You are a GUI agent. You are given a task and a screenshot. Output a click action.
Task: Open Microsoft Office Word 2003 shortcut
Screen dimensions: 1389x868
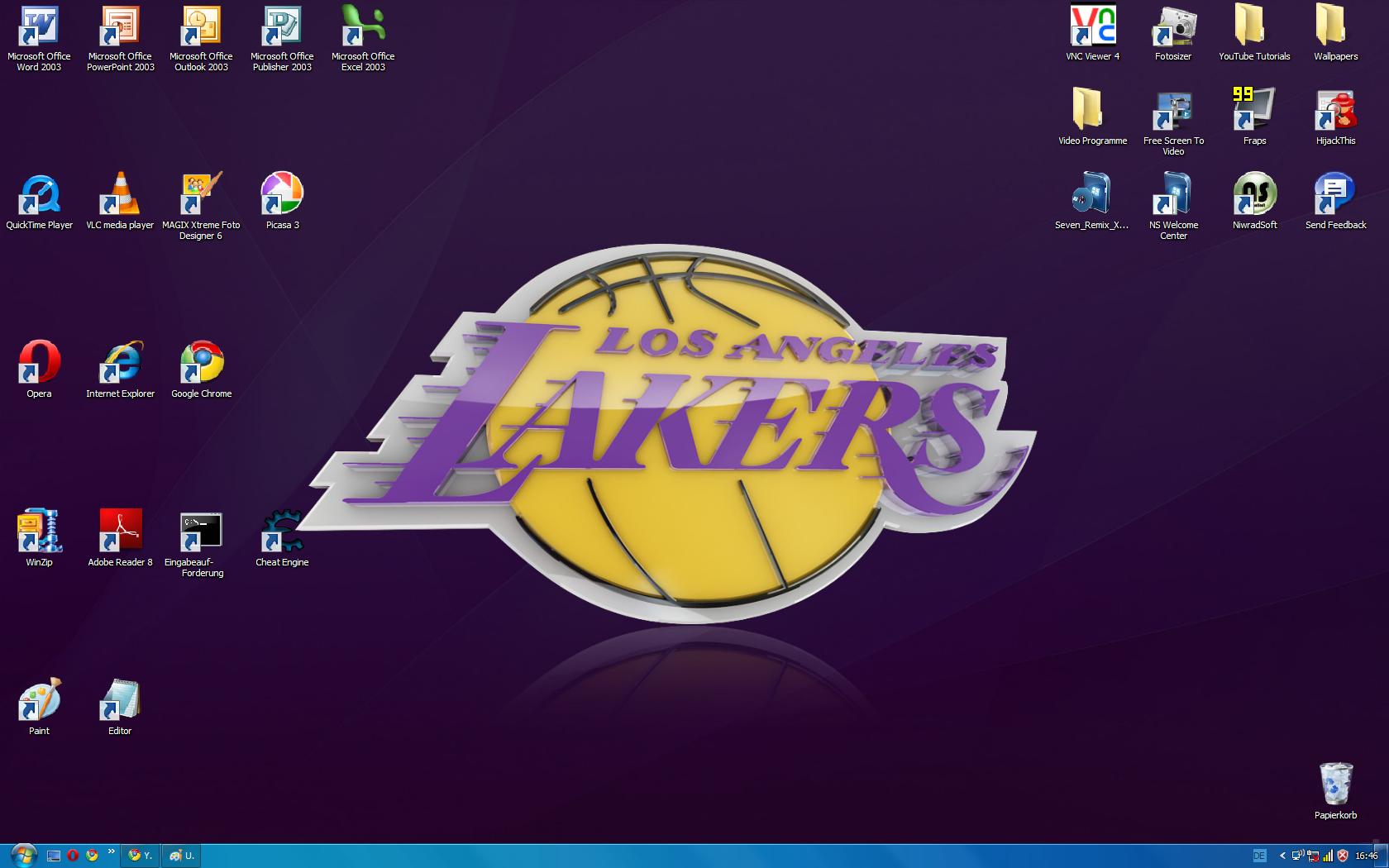(x=39, y=38)
